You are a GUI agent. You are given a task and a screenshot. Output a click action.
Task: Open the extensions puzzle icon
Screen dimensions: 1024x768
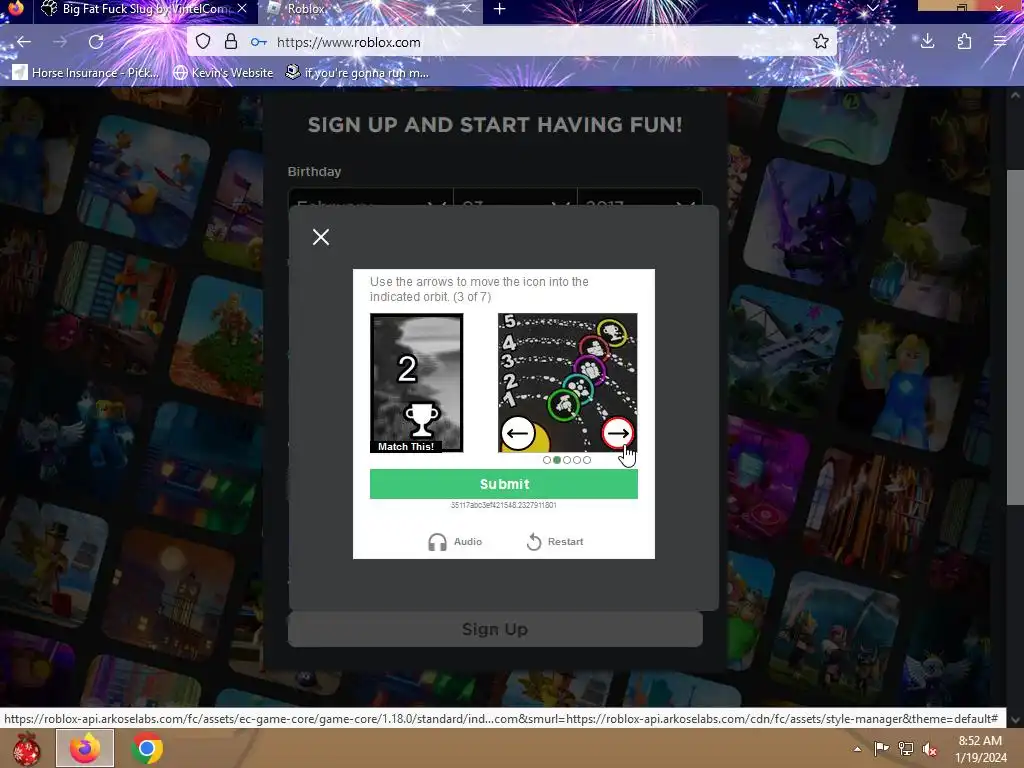point(964,42)
